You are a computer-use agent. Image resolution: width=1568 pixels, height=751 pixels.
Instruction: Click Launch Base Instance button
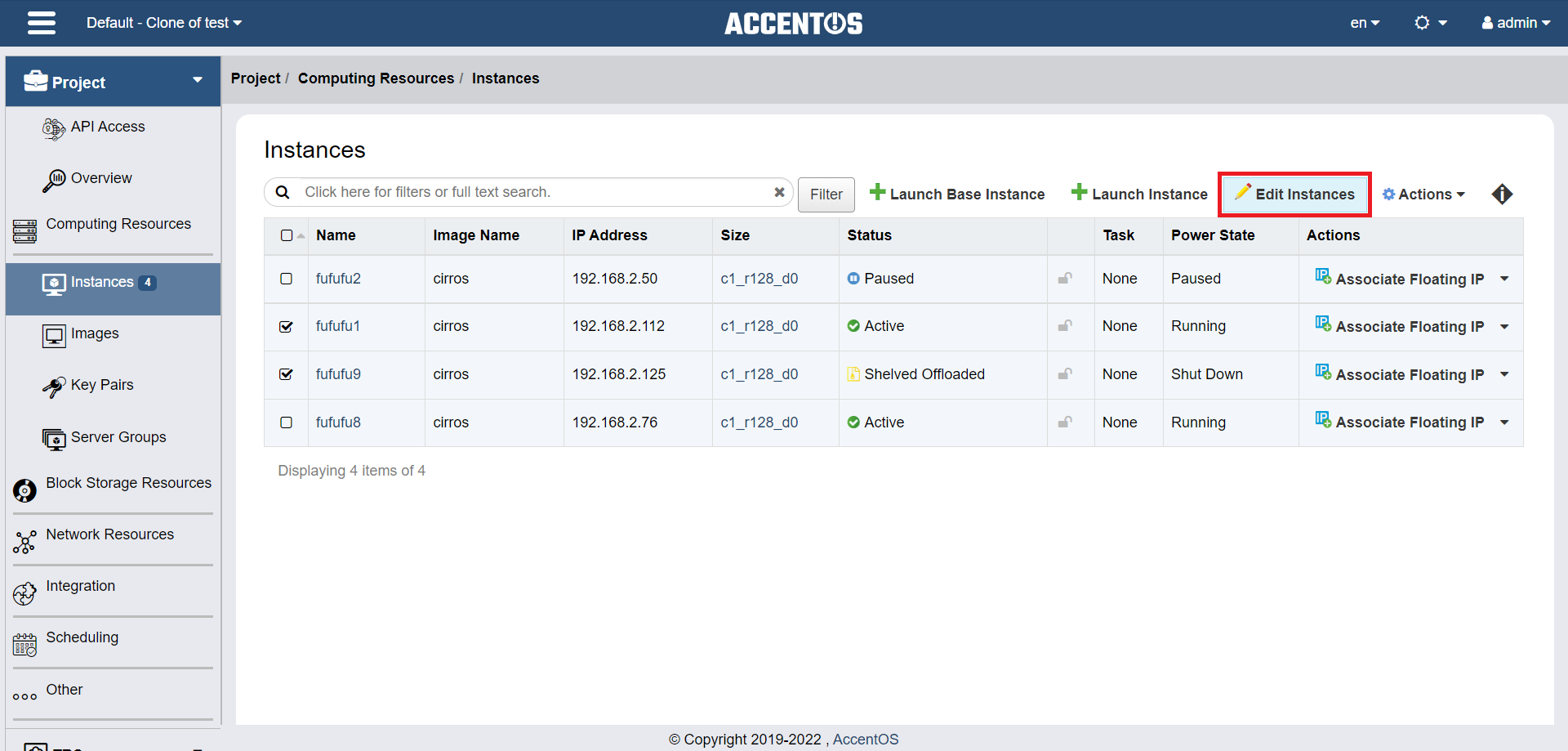957,194
